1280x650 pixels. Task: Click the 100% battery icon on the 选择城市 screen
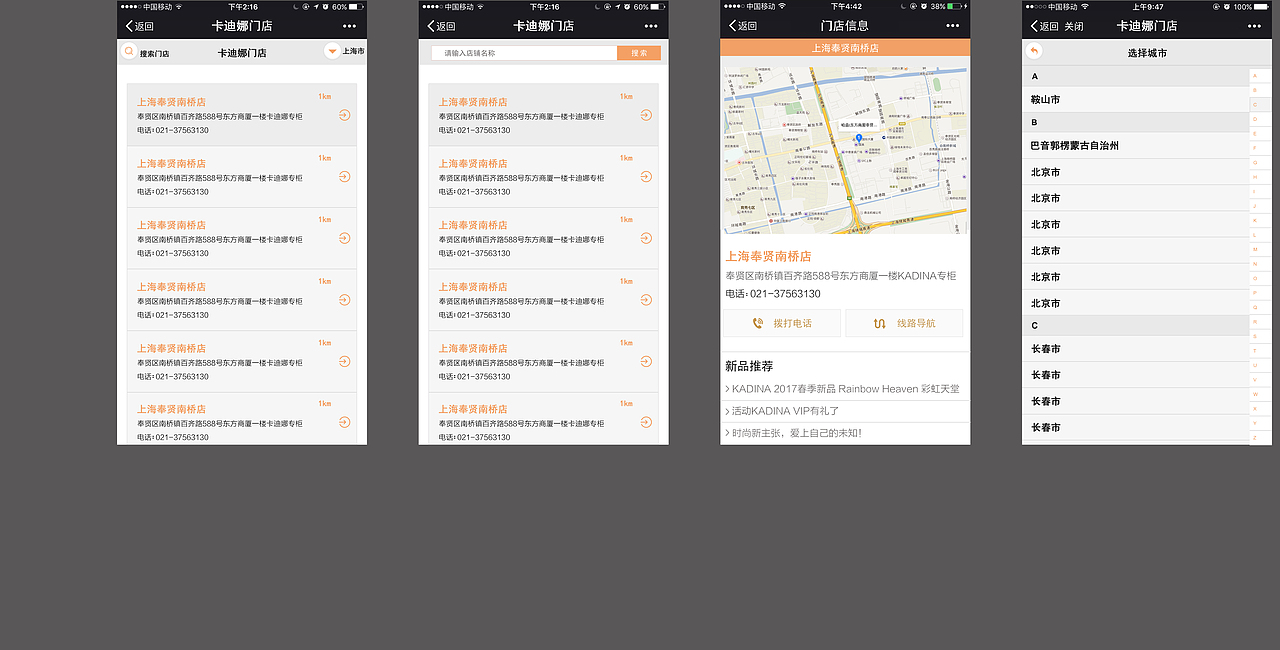[1262, 6]
